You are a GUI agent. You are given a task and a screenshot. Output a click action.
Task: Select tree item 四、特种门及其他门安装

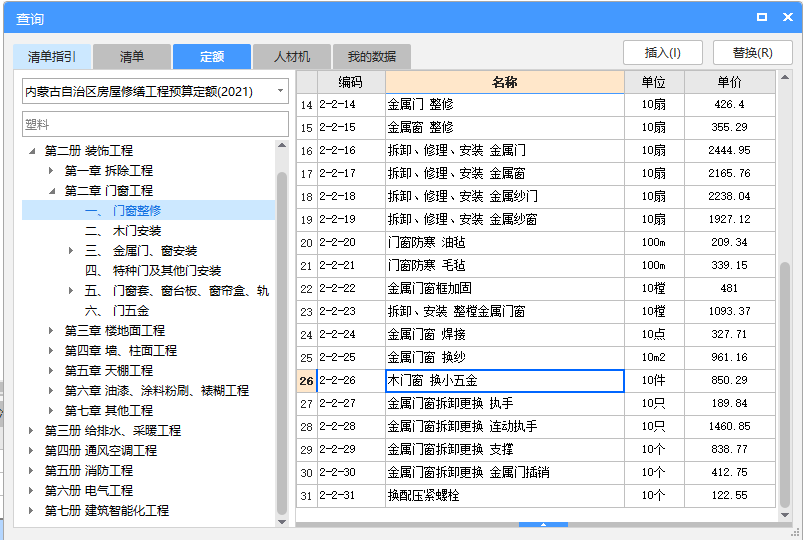(x=153, y=271)
